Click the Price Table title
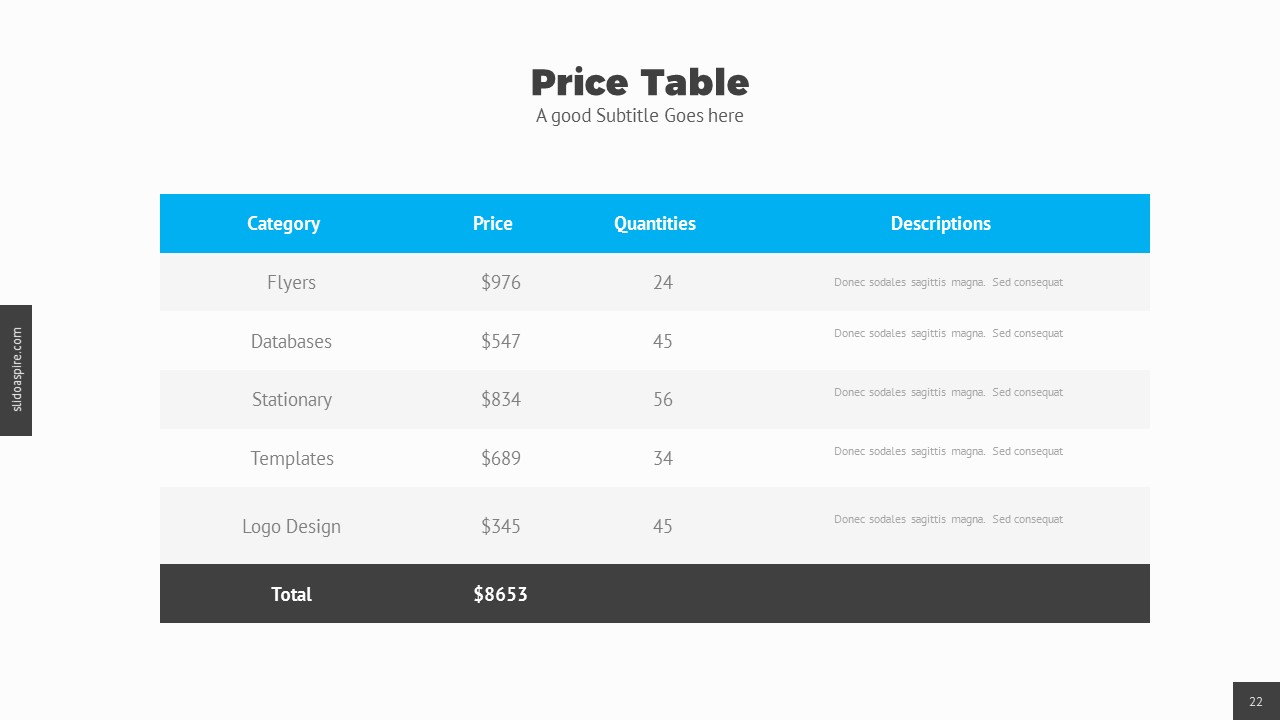 pos(640,82)
